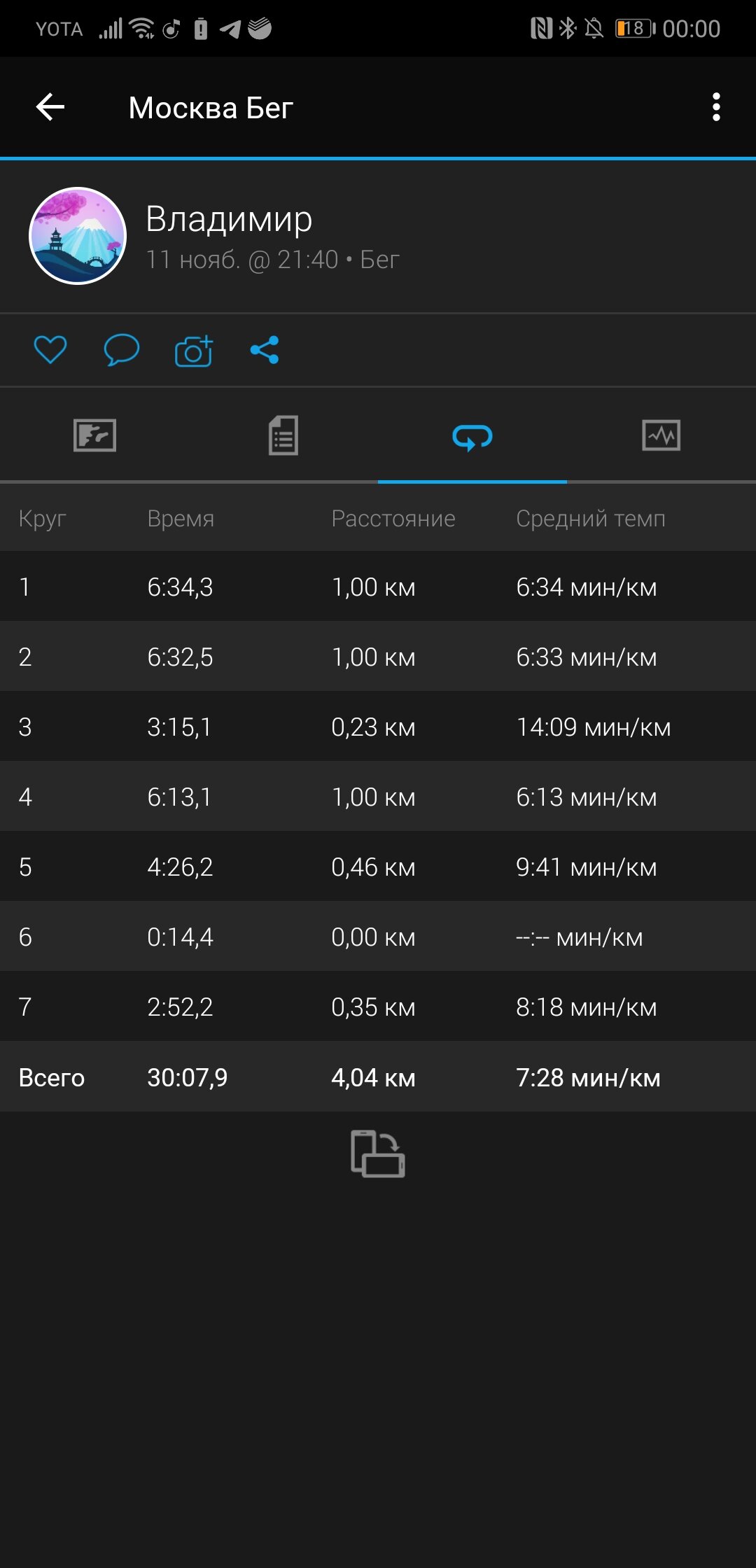Open the Владимир profile name
The width and height of the screenshot is (756, 1568).
[x=229, y=219]
